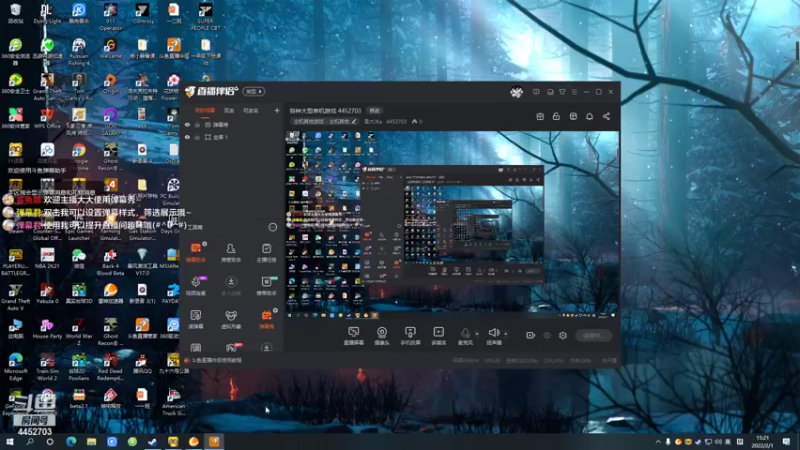Collapse the toolbox using the round minus button
This screenshot has height=450, width=800.
pyautogui.click(x=273, y=227)
